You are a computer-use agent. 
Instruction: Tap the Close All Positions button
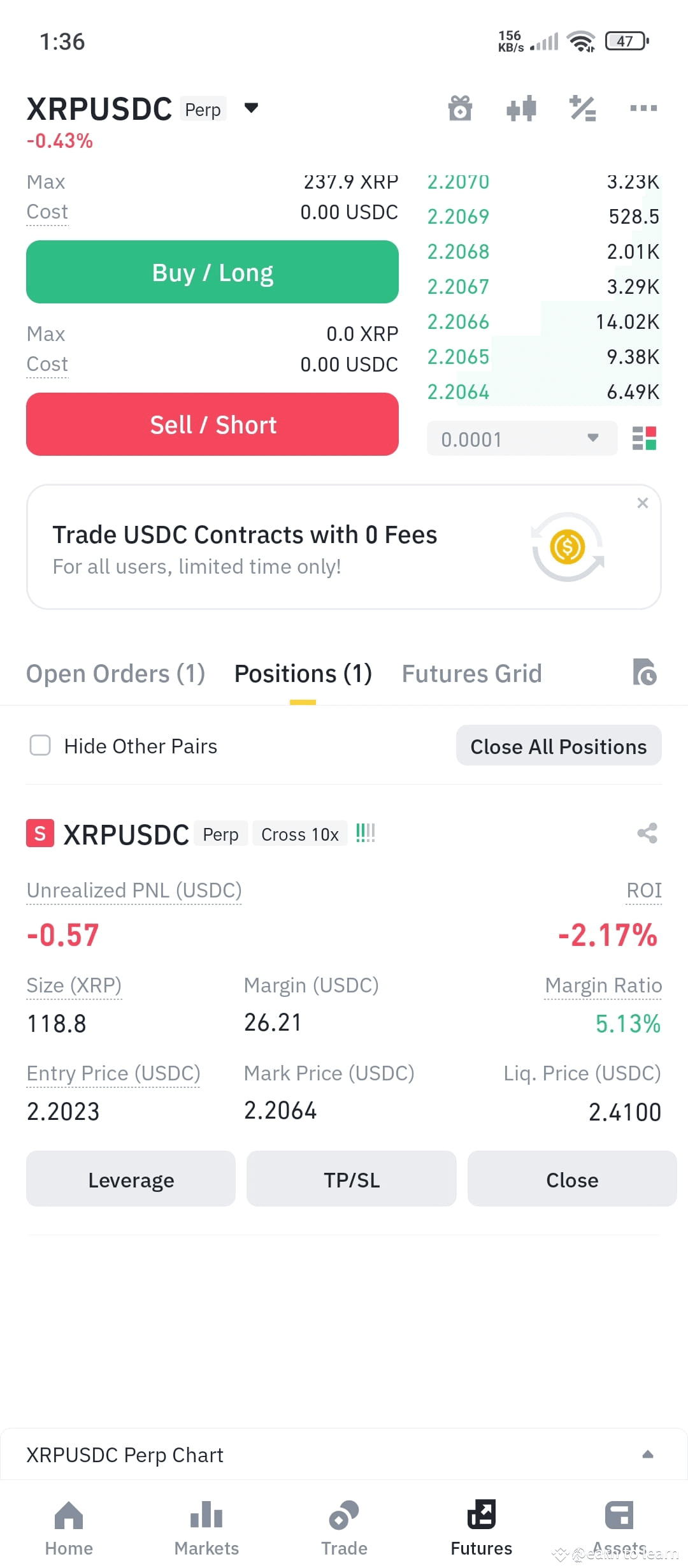(559, 746)
